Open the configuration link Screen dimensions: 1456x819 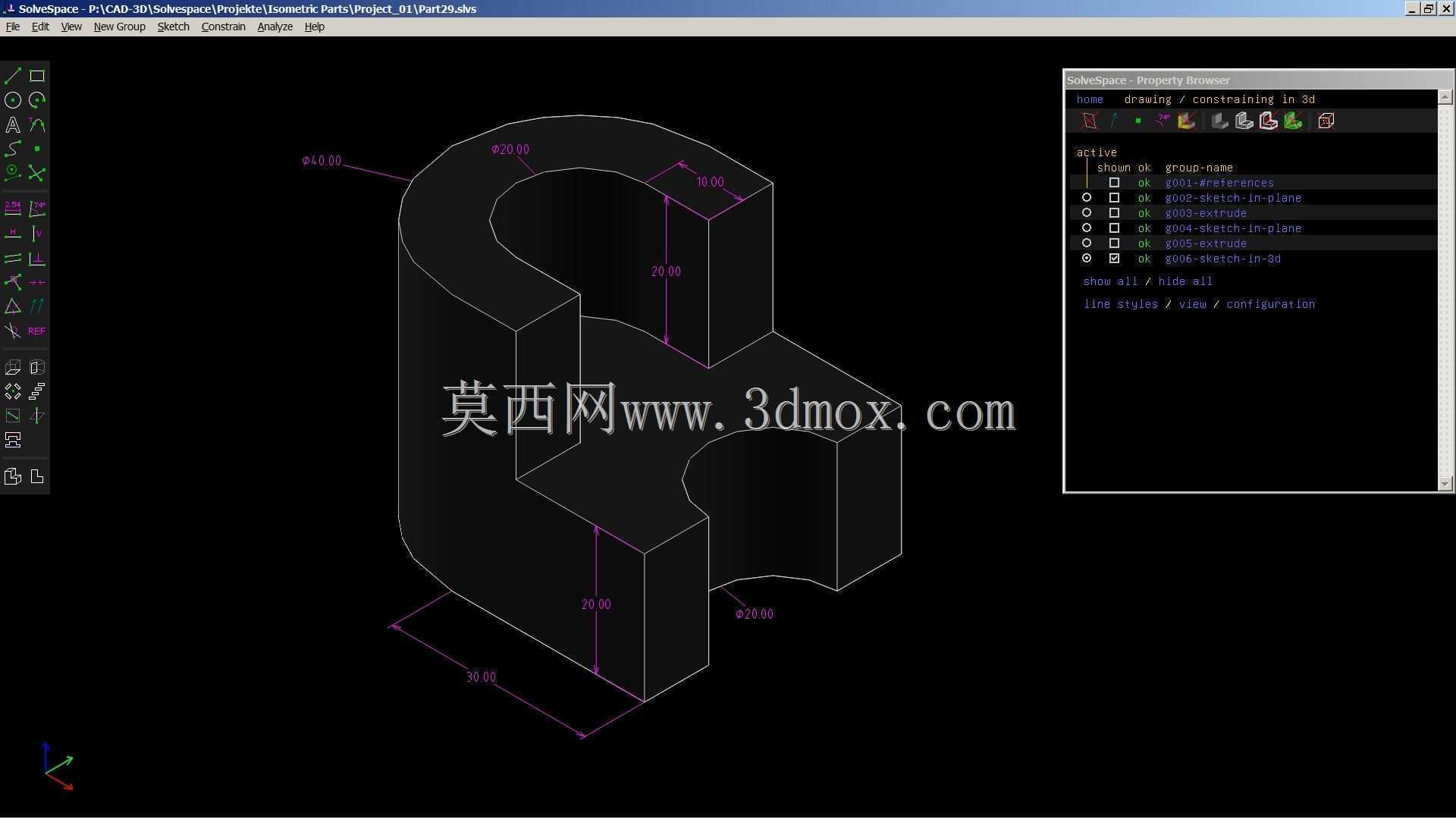point(1270,304)
